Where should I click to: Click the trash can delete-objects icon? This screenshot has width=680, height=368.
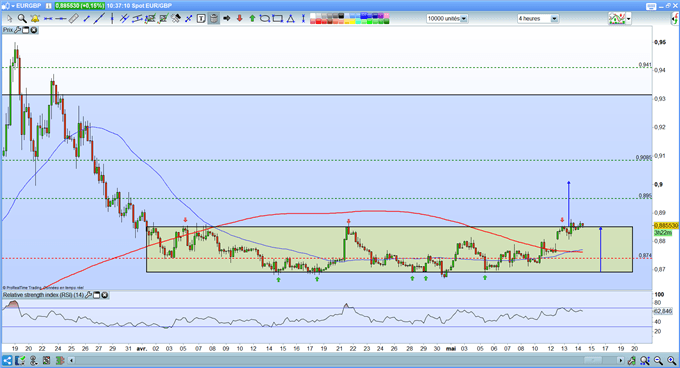[x=214, y=18]
